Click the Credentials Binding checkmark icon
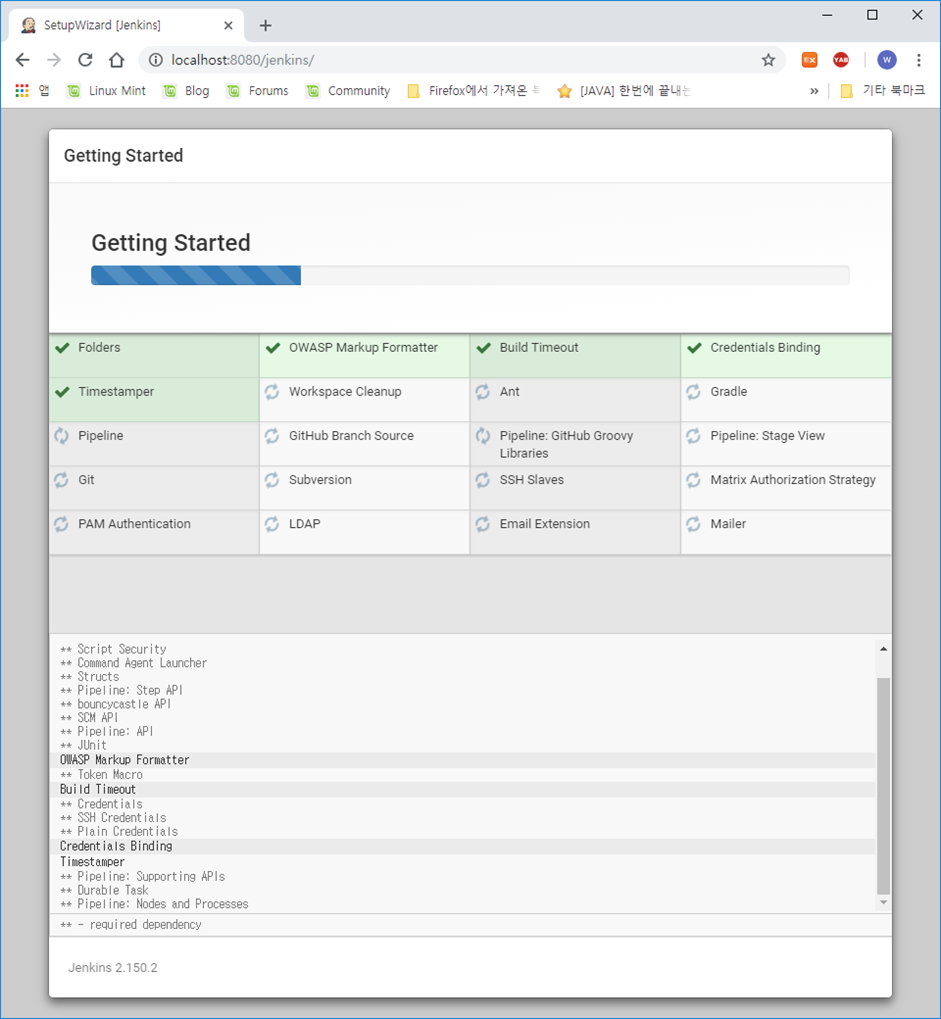The image size is (941, 1019). coord(694,348)
